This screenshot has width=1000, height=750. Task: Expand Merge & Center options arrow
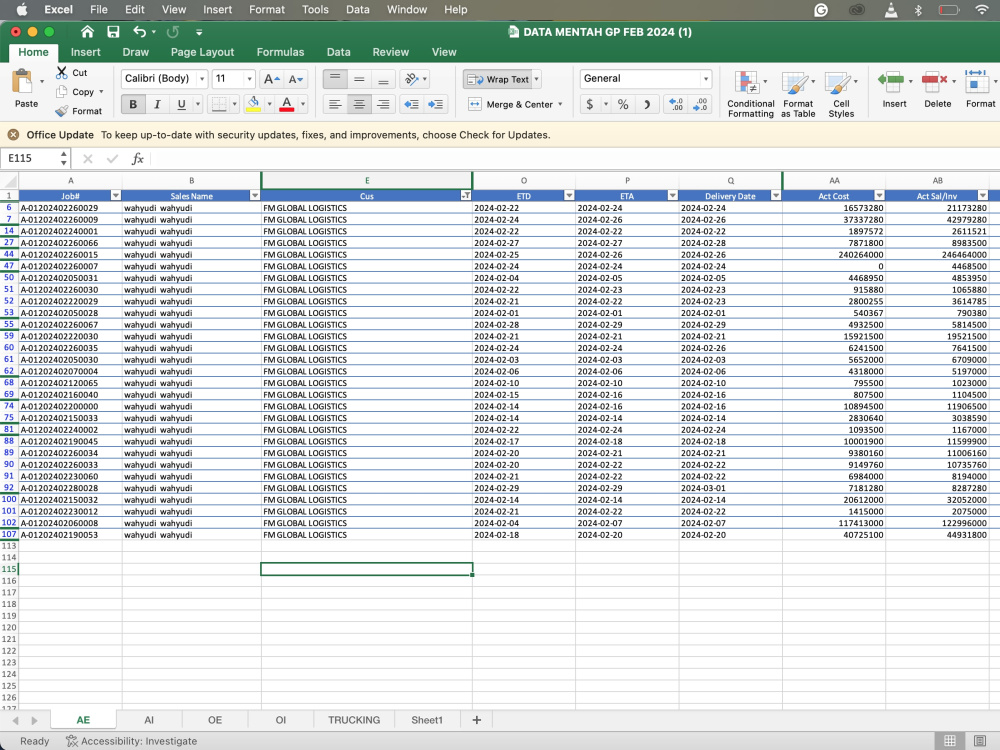click(x=561, y=104)
